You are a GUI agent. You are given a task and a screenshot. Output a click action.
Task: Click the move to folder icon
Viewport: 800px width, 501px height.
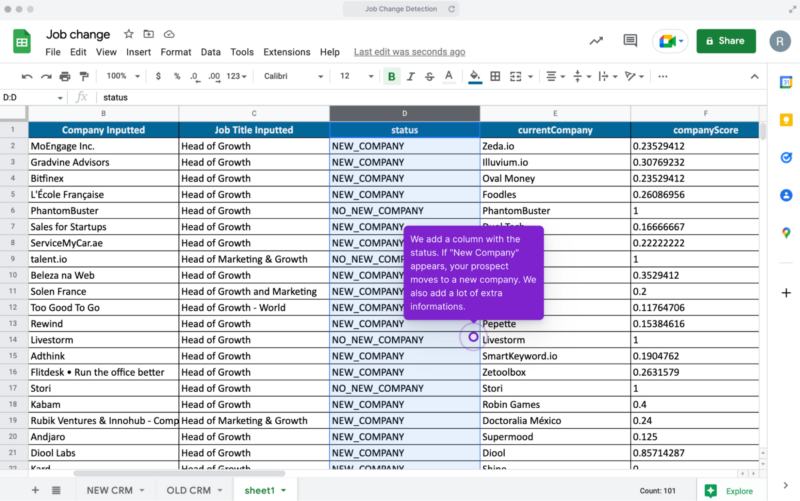148,34
